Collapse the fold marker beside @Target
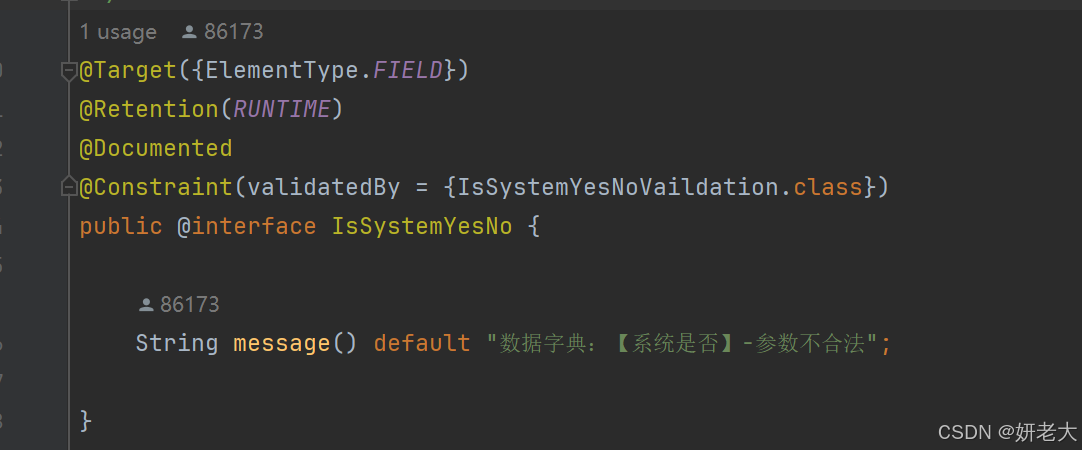 point(69,71)
